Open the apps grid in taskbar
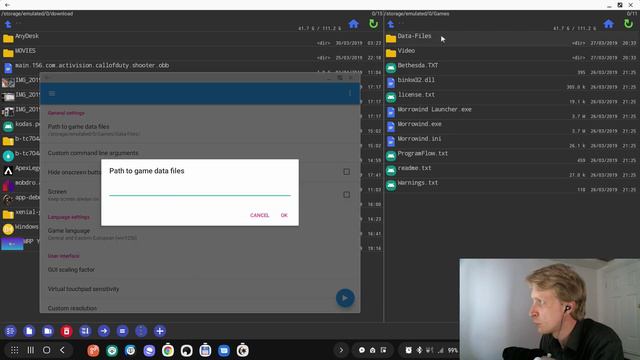Viewport: 640px width, 360px height. 14,350
